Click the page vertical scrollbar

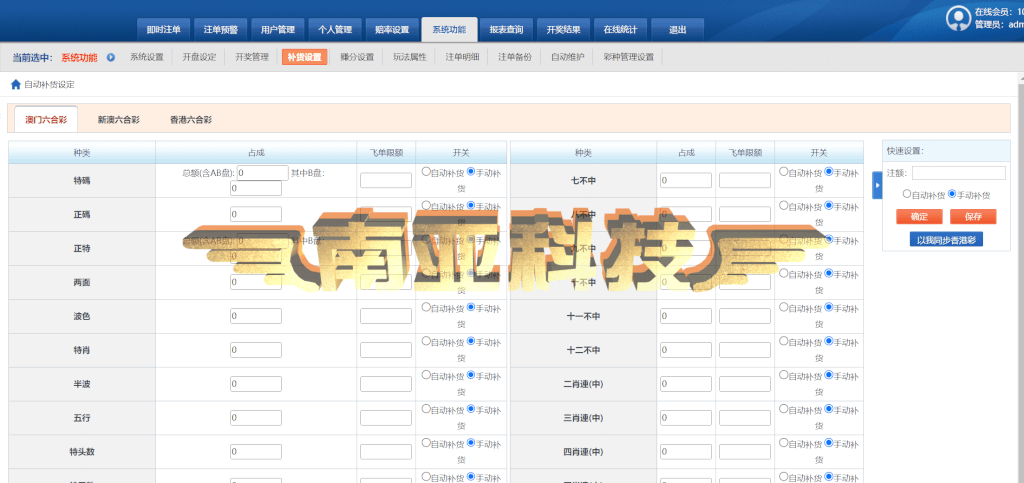pos(1020,277)
